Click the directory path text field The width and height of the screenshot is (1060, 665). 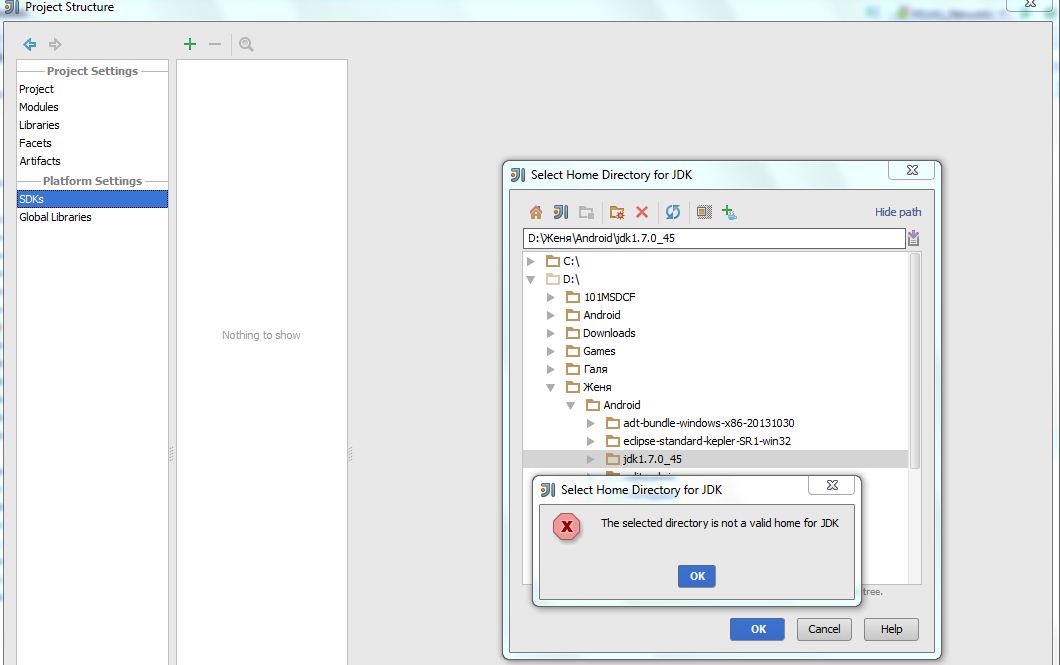(714, 238)
